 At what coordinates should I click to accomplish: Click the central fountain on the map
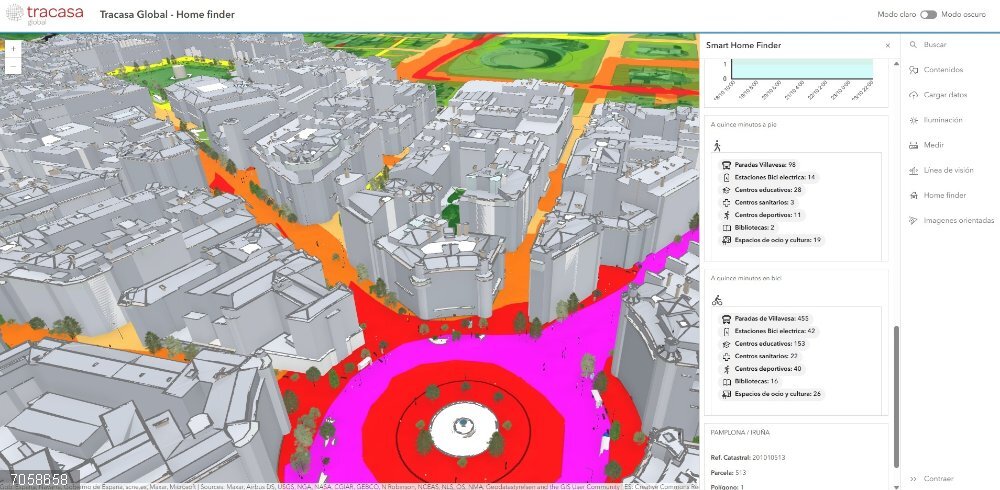tap(464, 425)
